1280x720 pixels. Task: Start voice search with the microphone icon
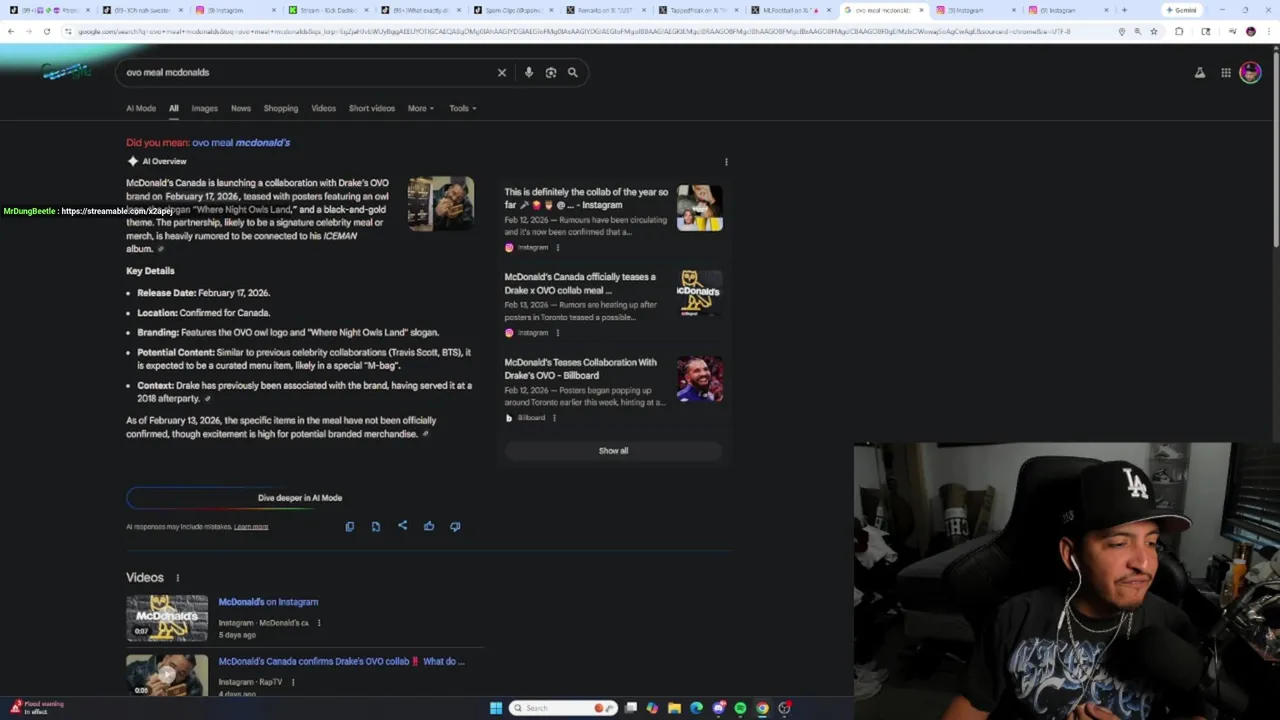pyautogui.click(x=529, y=72)
